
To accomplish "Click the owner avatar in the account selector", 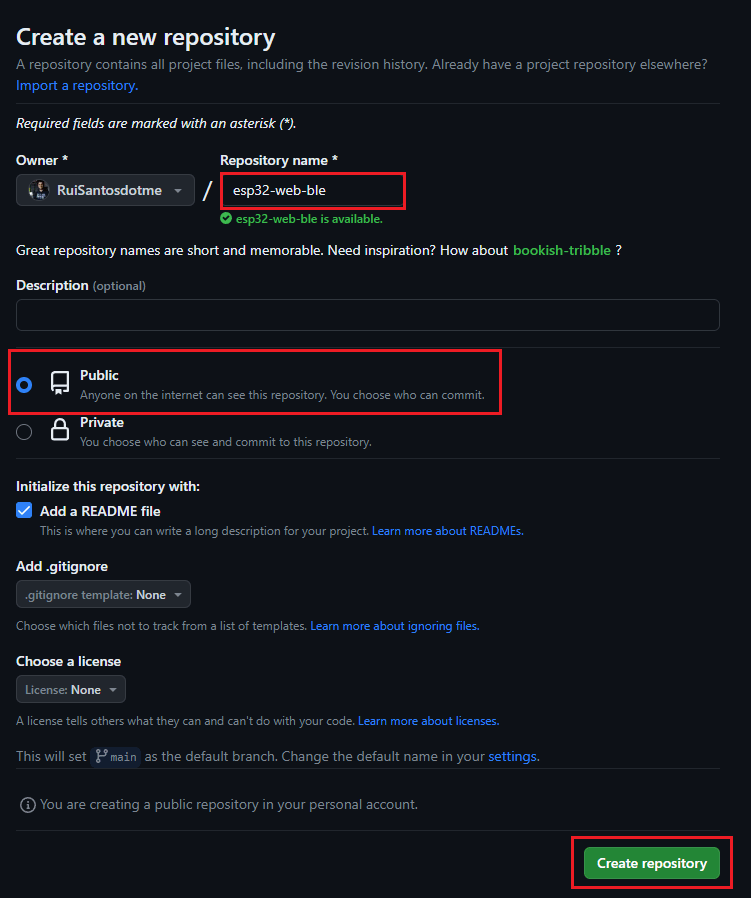I will [x=39, y=190].
